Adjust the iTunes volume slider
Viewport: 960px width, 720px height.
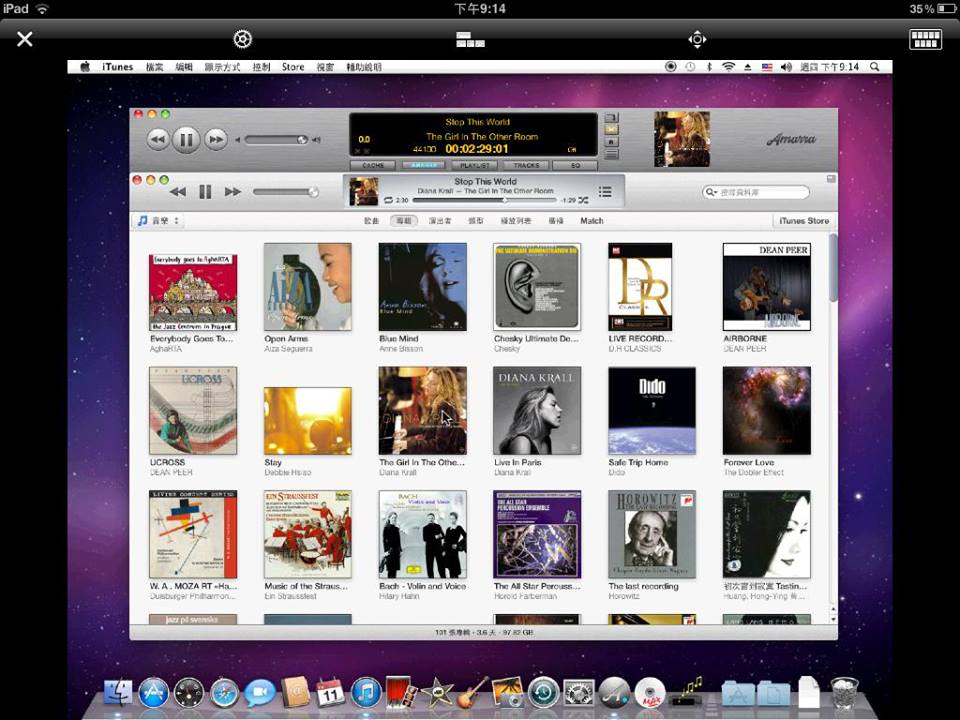tap(285, 192)
